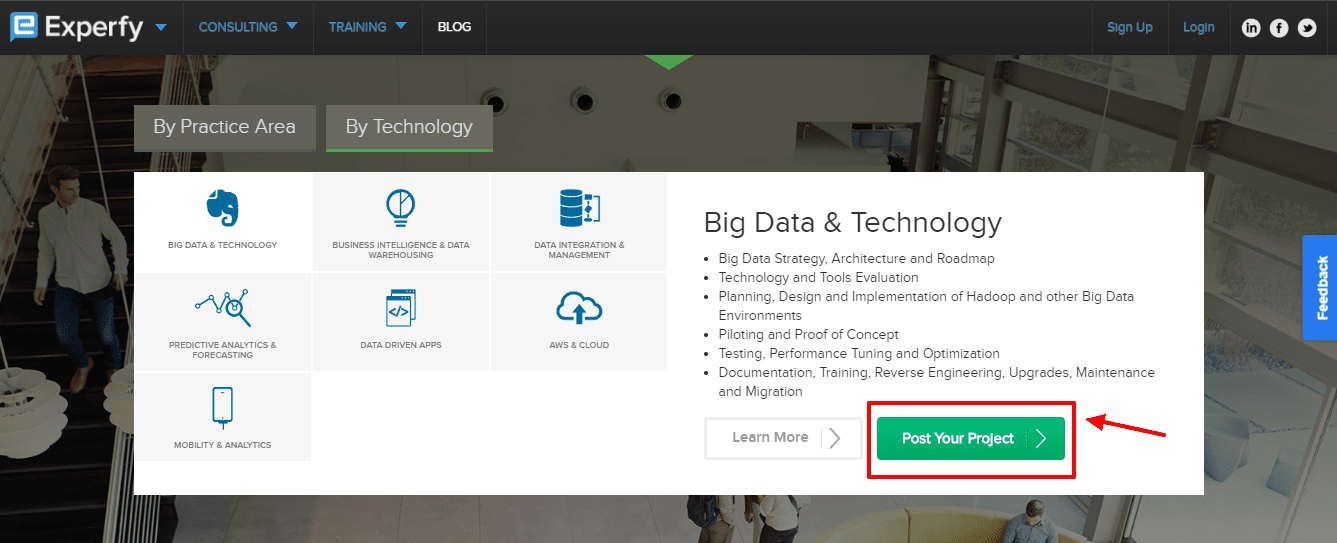Click the Experfy logo icon
Screen dimensions: 1337x543
(x=24, y=27)
